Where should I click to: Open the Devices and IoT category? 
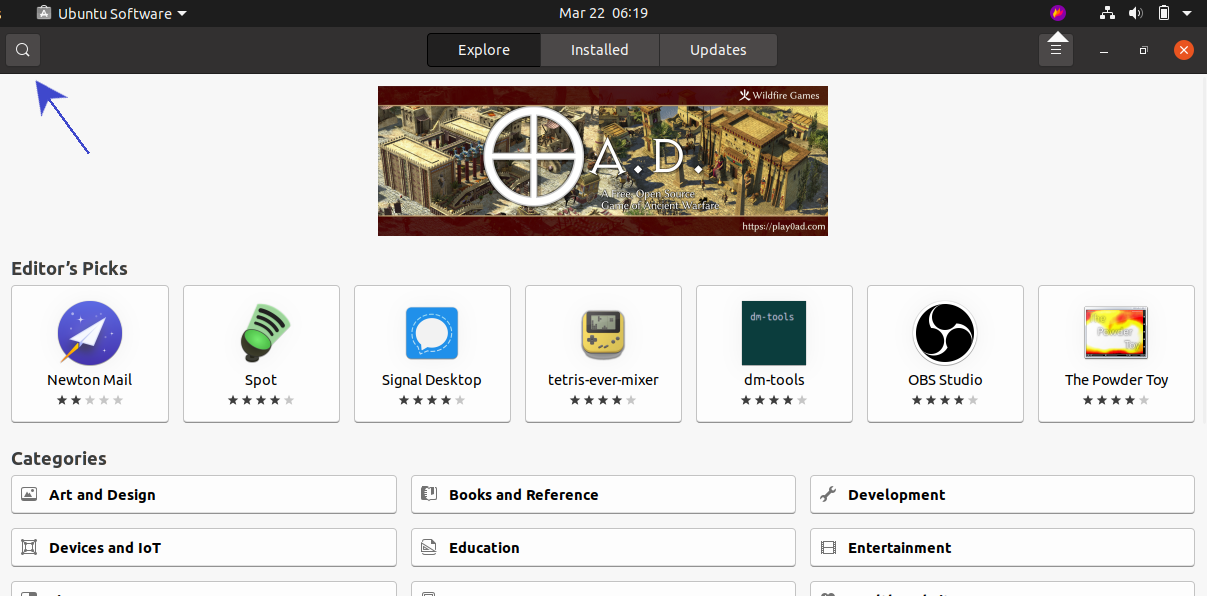coord(204,547)
